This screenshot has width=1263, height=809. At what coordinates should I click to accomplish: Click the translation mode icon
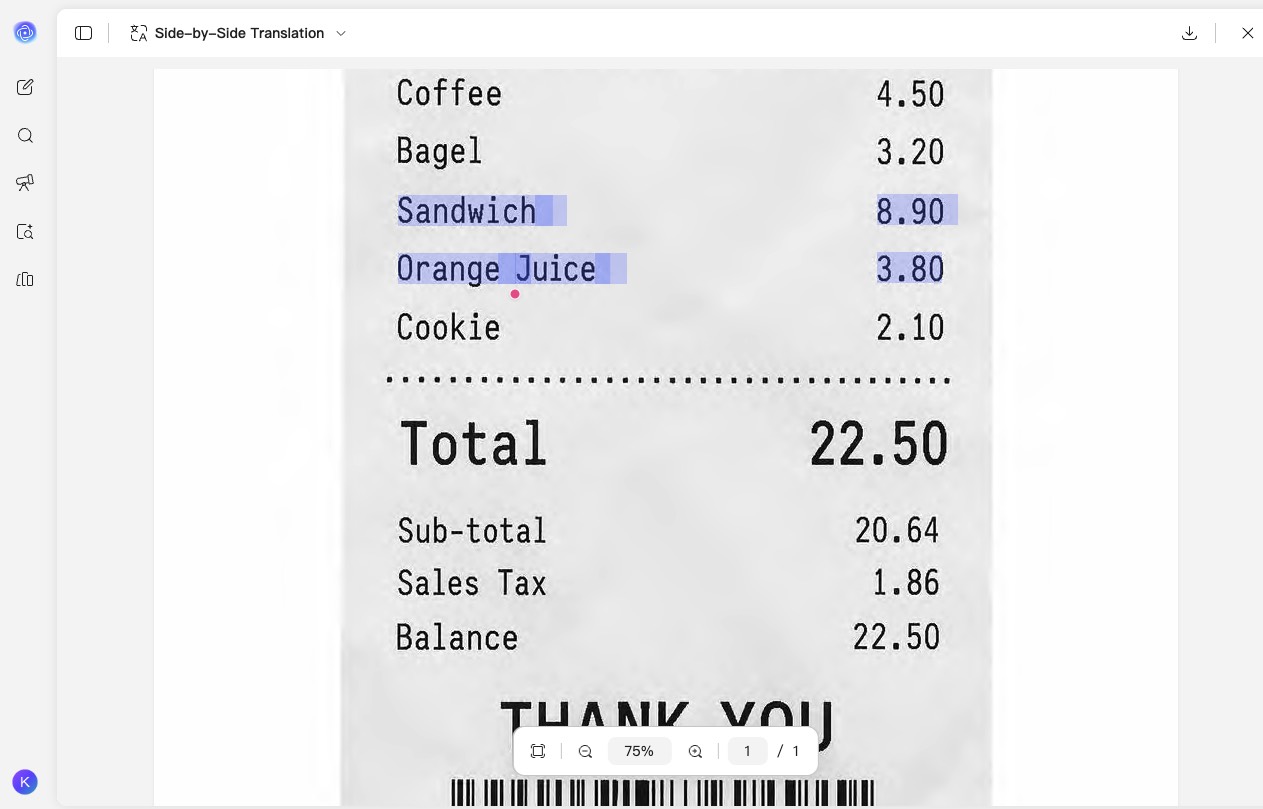[x=139, y=33]
